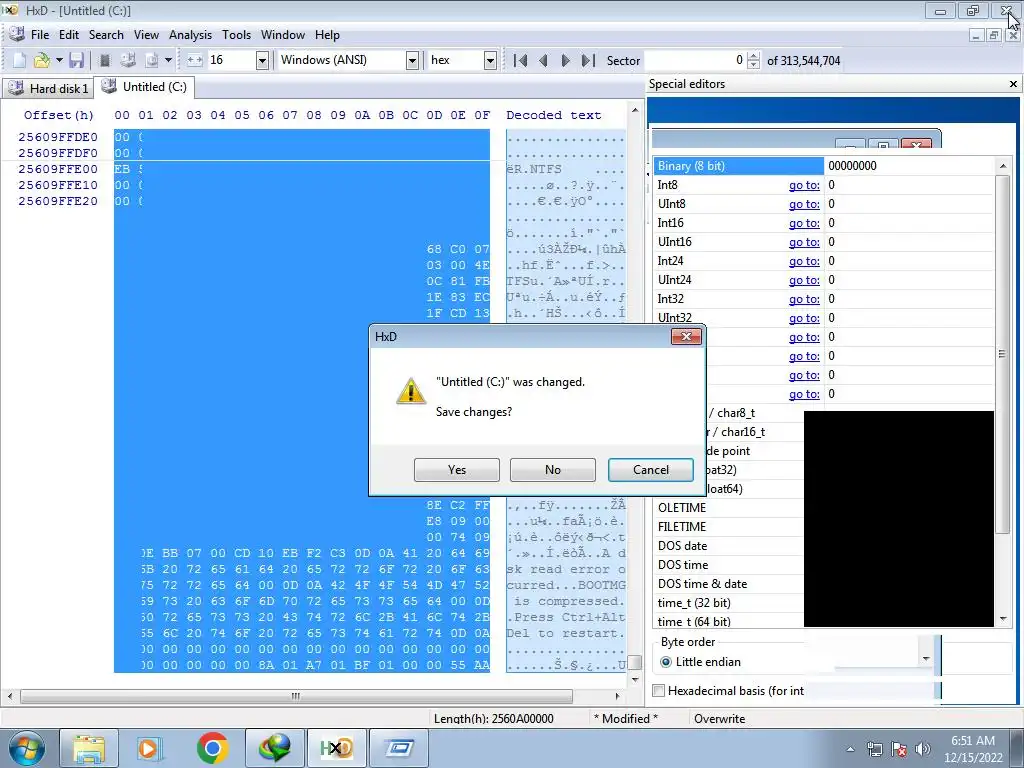This screenshot has width=1024, height=768.
Task: Click the go to link for Int8
Action: pos(804,185)
